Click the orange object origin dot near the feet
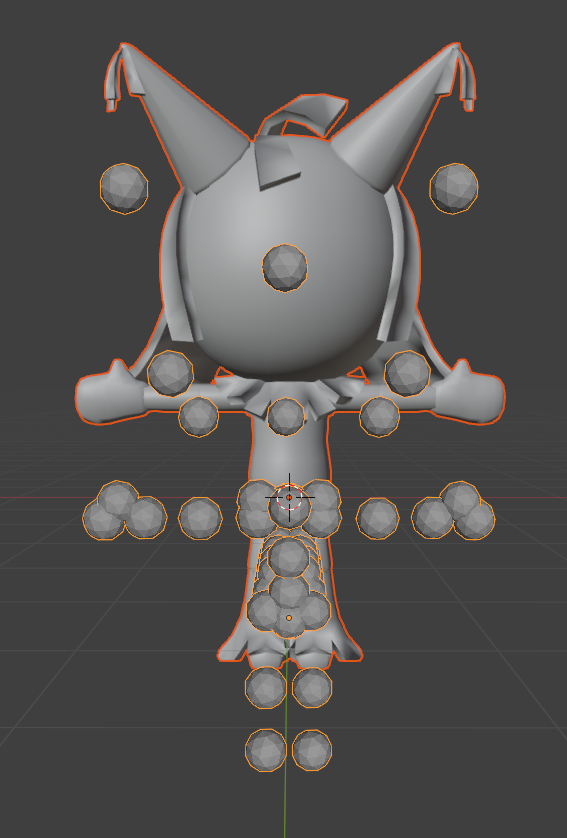Screen dimensions: 567x838 click(289, 618)
